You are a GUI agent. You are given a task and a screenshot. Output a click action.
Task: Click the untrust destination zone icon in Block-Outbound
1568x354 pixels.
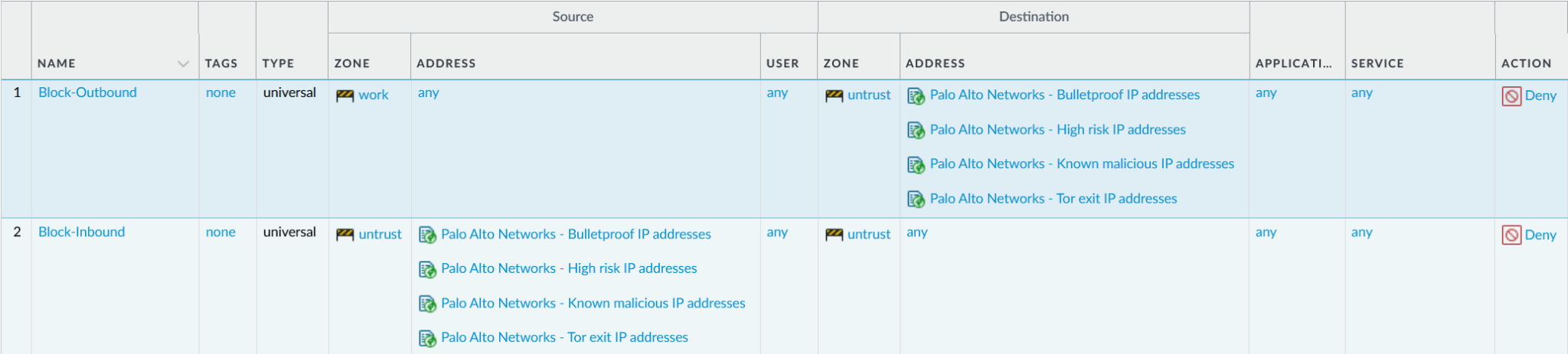[834, 96]
